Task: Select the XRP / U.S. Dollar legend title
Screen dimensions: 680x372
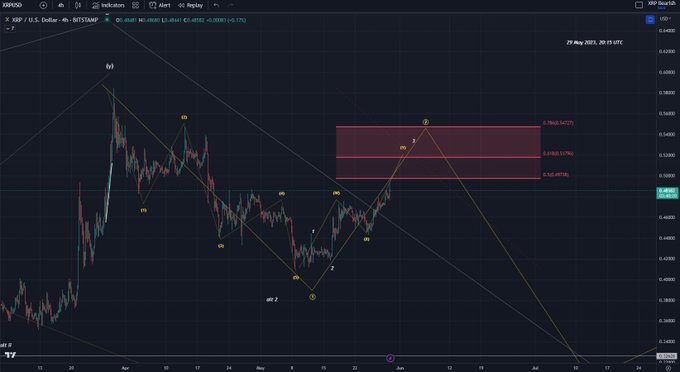Action: pyautogui.click(x=55, y=20)
